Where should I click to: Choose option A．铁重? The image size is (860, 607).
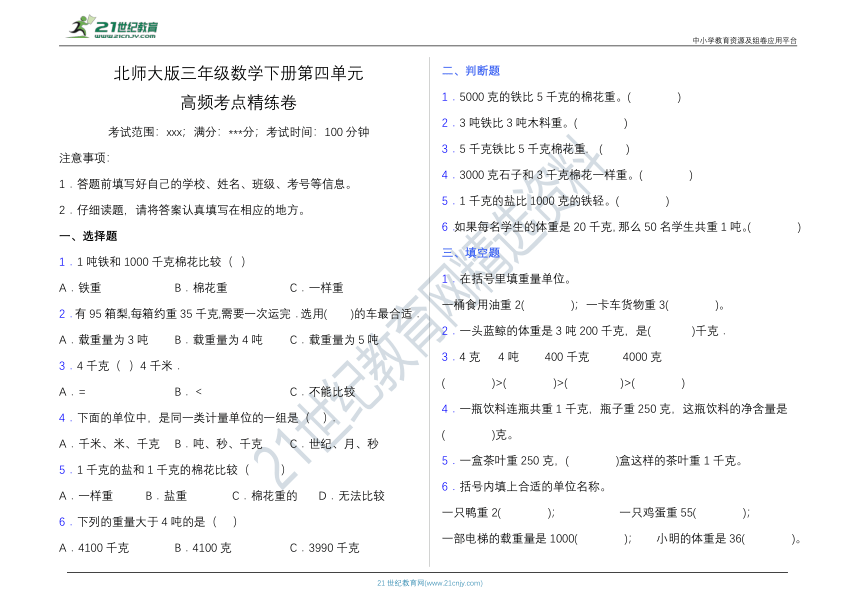[x=80, y=287]
